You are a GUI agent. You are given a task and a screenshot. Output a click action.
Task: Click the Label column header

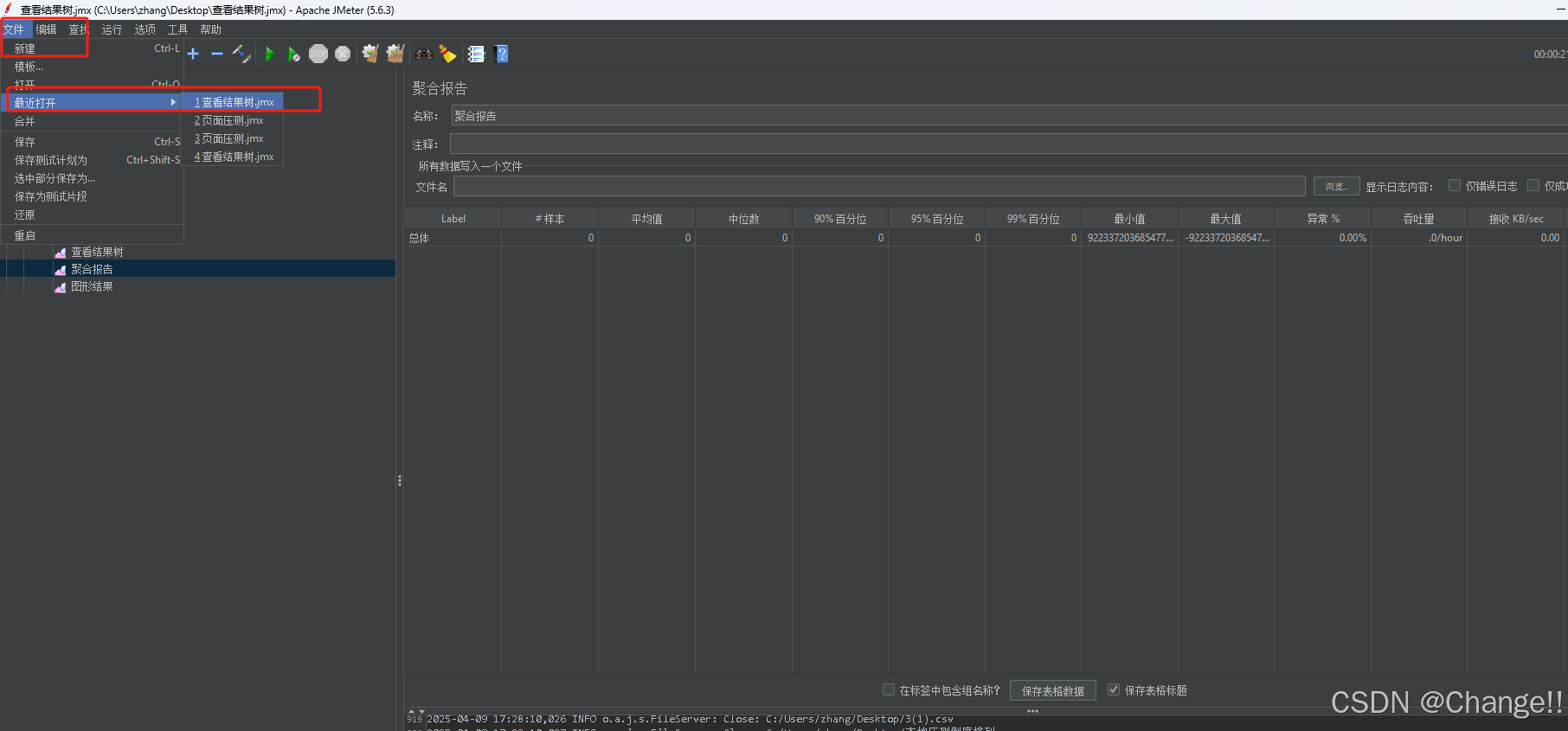click(453, 219)
